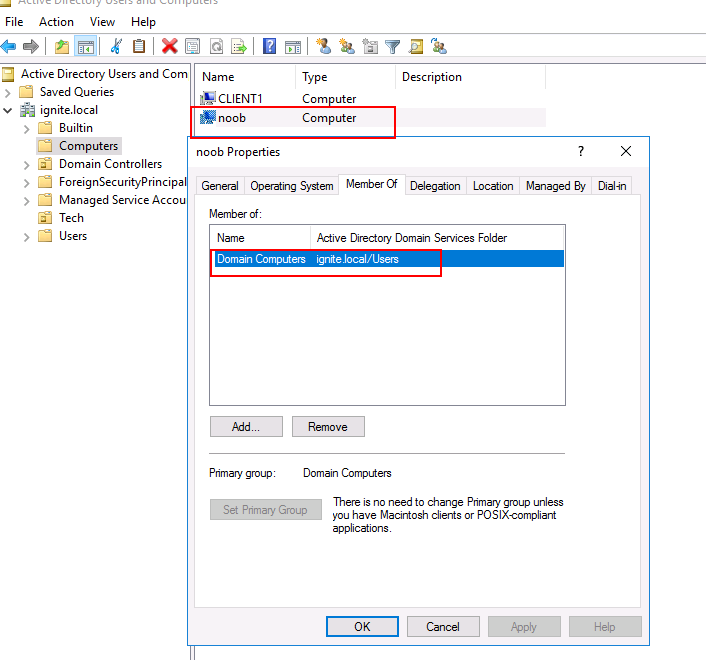Sort by the Type column header
This screenshot has width=706, height=660.
tap(345, 77)
